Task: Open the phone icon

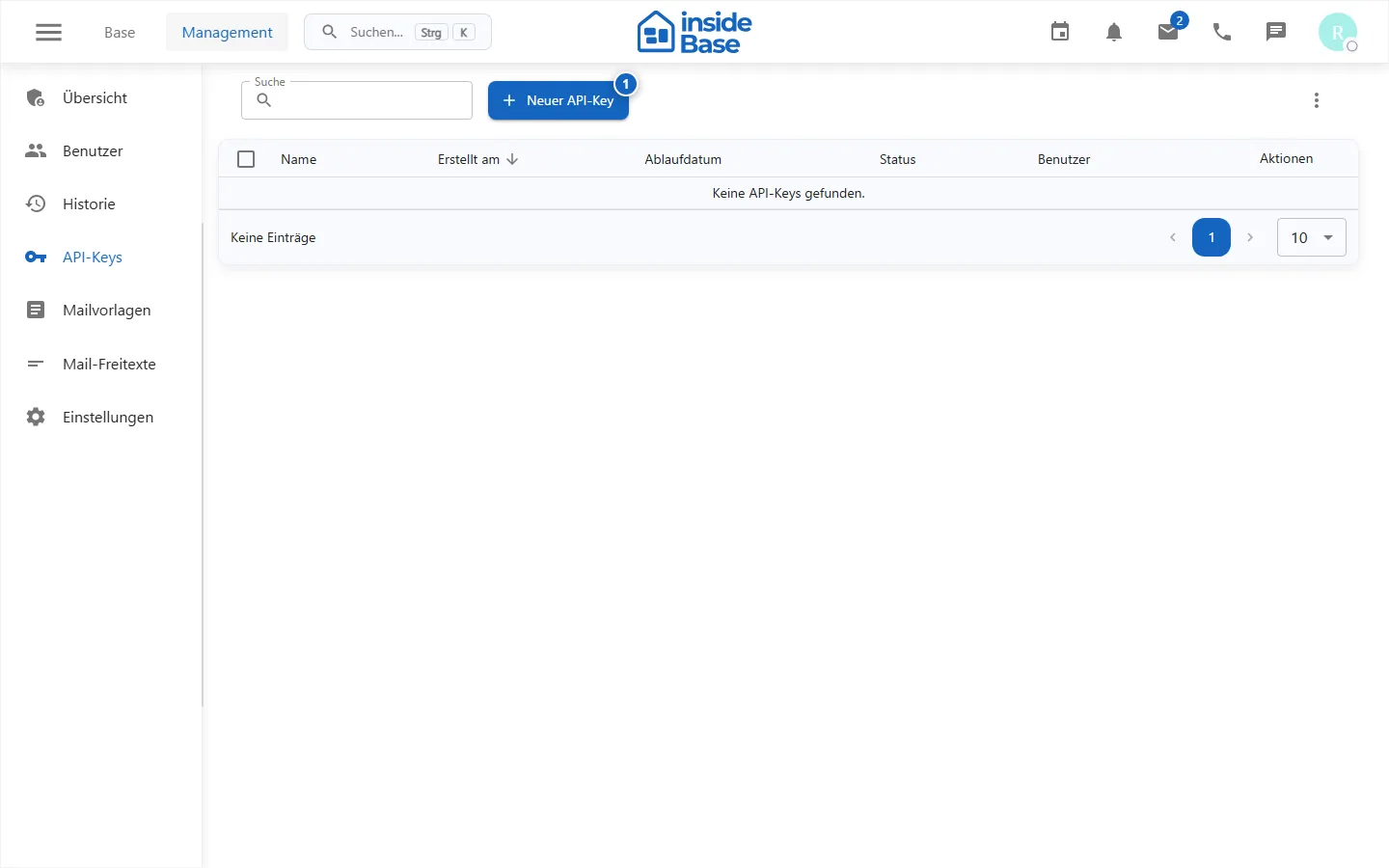Action: (x=1222, y=32)
